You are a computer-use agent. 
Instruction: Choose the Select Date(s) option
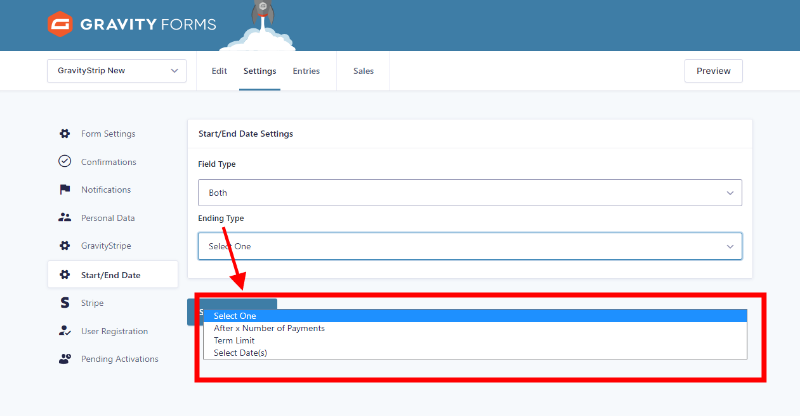click(x=475, y=353)
